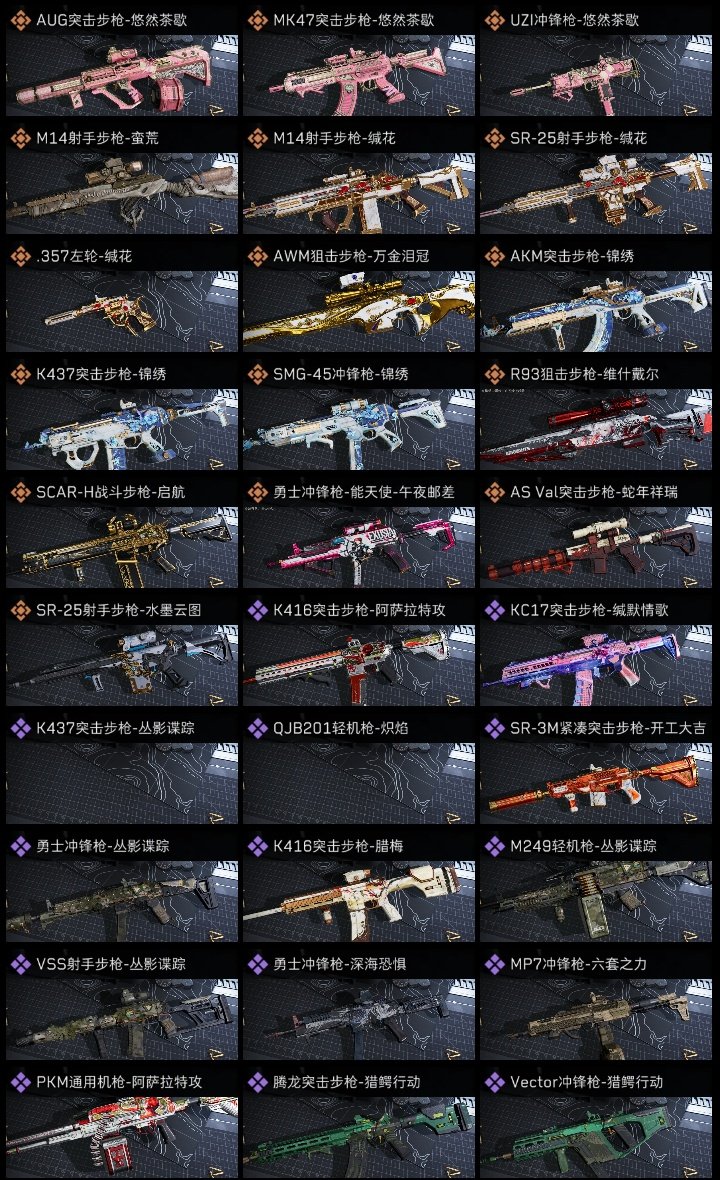Click the purple rarity icon beside Vector冲锋枪-猎鳄行动

coord(494,1082)
